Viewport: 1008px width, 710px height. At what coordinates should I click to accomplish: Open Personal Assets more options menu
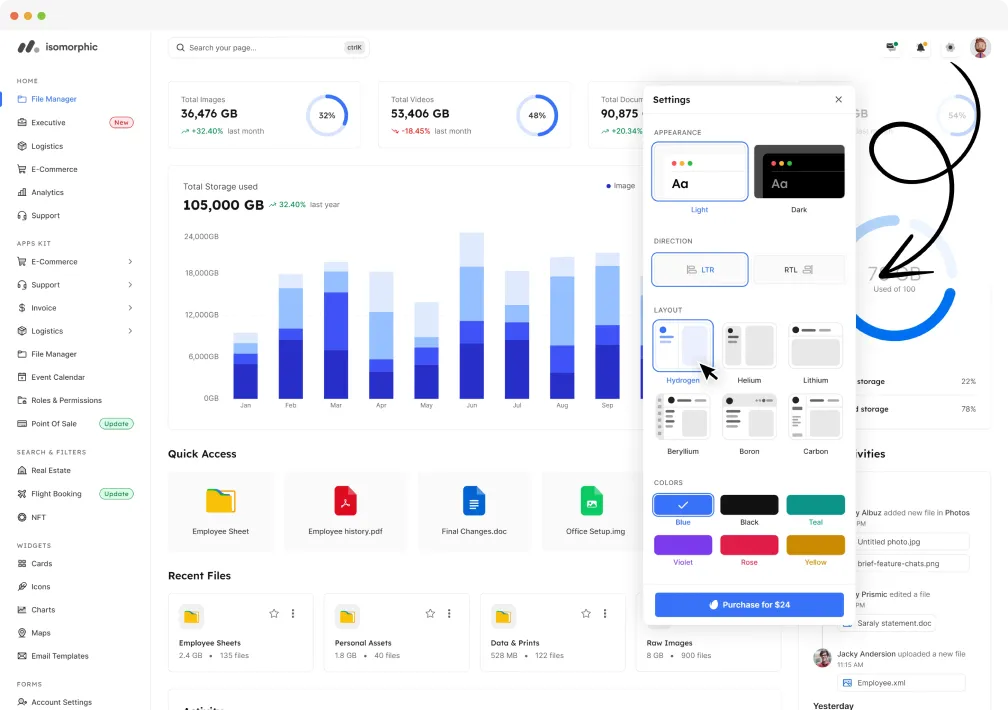point(449,614)
